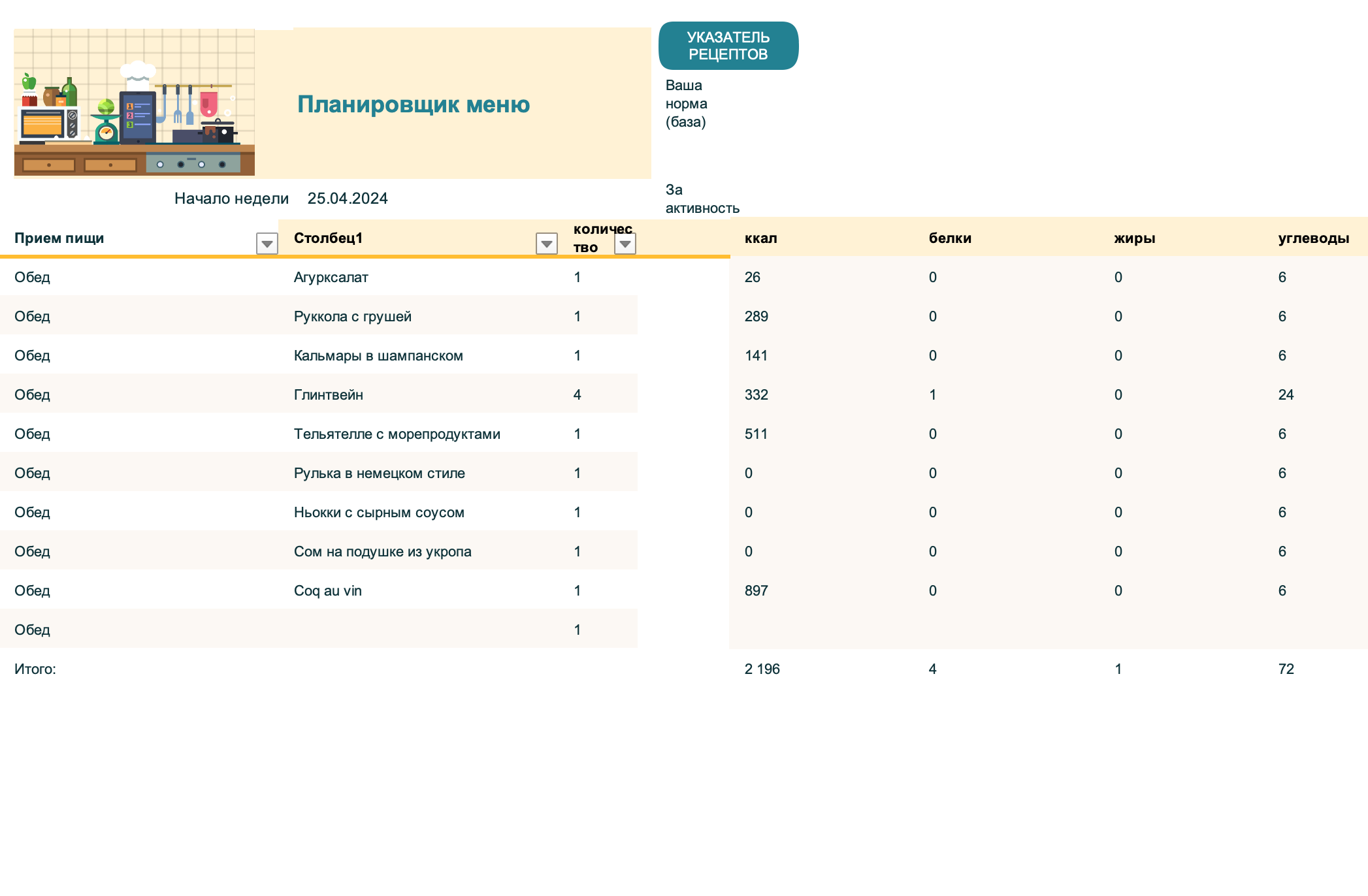The height and width of the screenshot is (896, 1368).
Task: Select the Глинтвейн cell
Action: [329, 394]
